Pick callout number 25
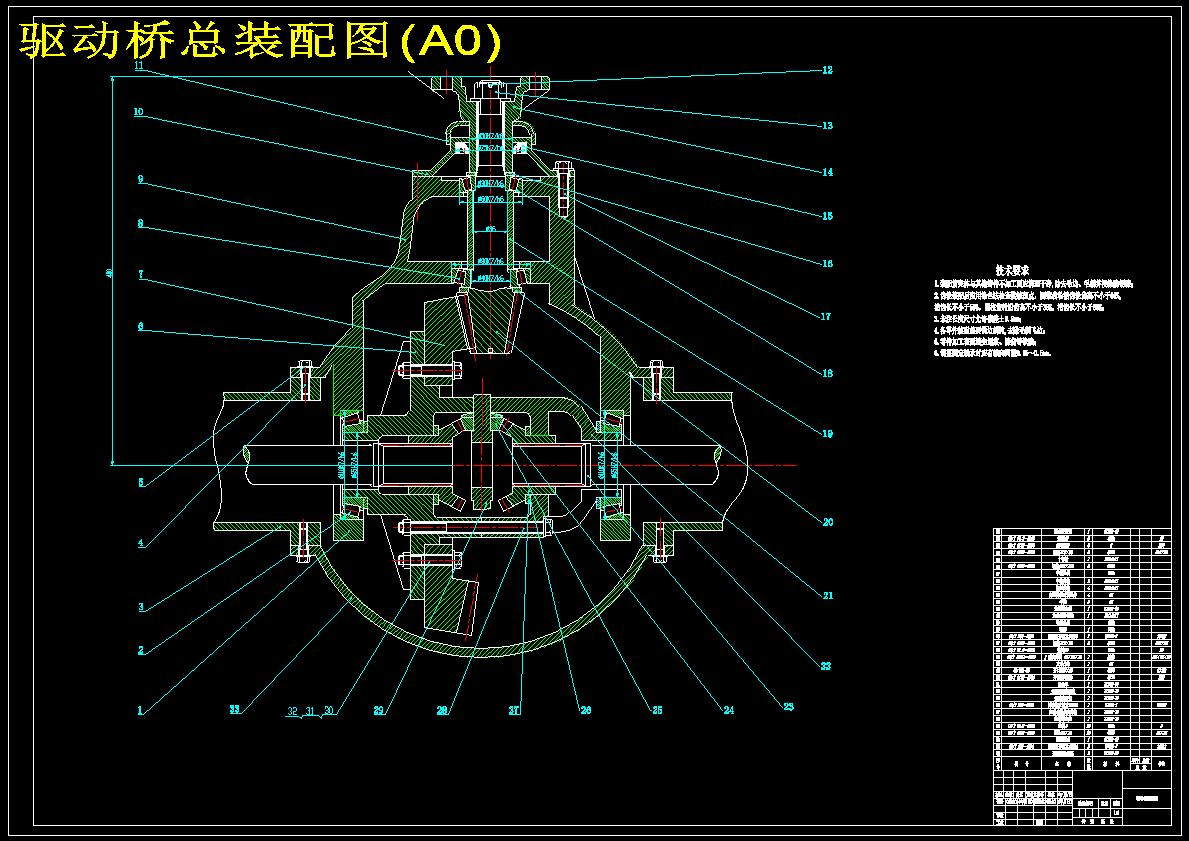The height and width of the screenshot is (841, 1189). coord(657,711)
